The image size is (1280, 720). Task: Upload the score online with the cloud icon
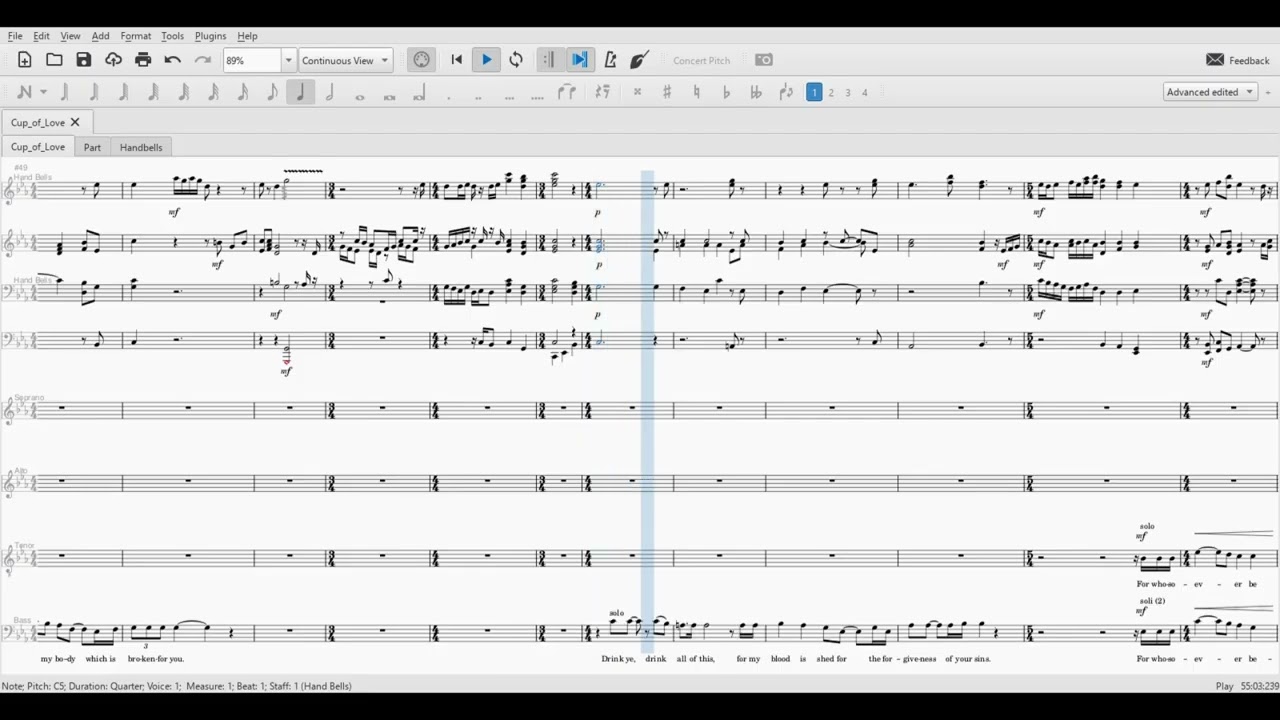coord(113,60)
